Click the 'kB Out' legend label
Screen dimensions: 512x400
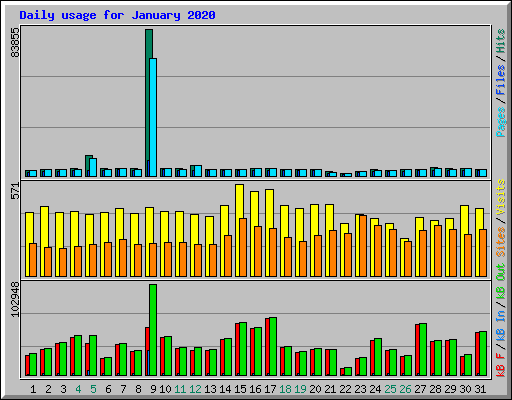(x=500, y=281)
